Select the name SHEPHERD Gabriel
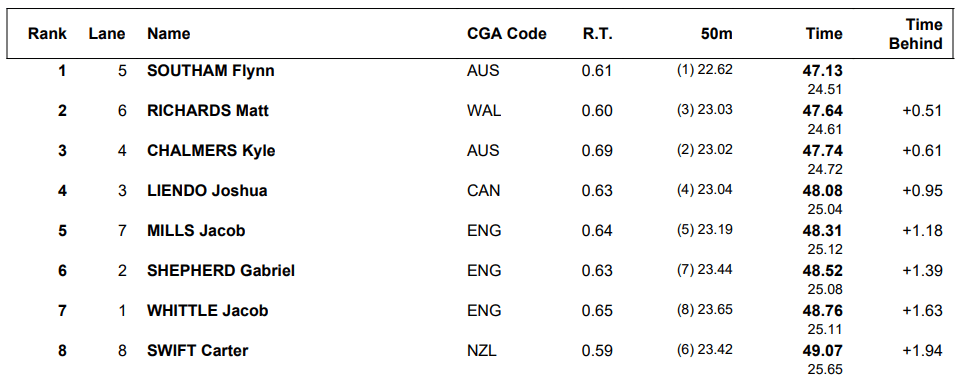964x381 pixels. pyautogui.click(x=221, y=270)
